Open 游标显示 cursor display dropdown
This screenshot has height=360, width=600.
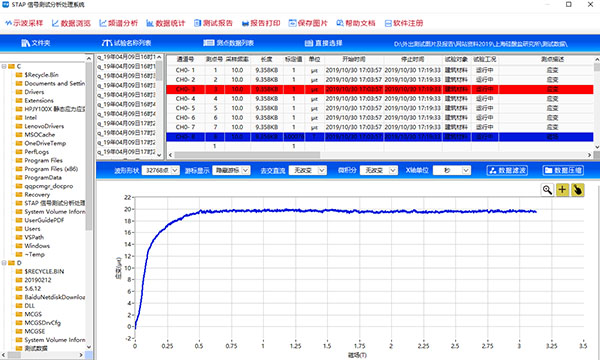pos(232,170)
